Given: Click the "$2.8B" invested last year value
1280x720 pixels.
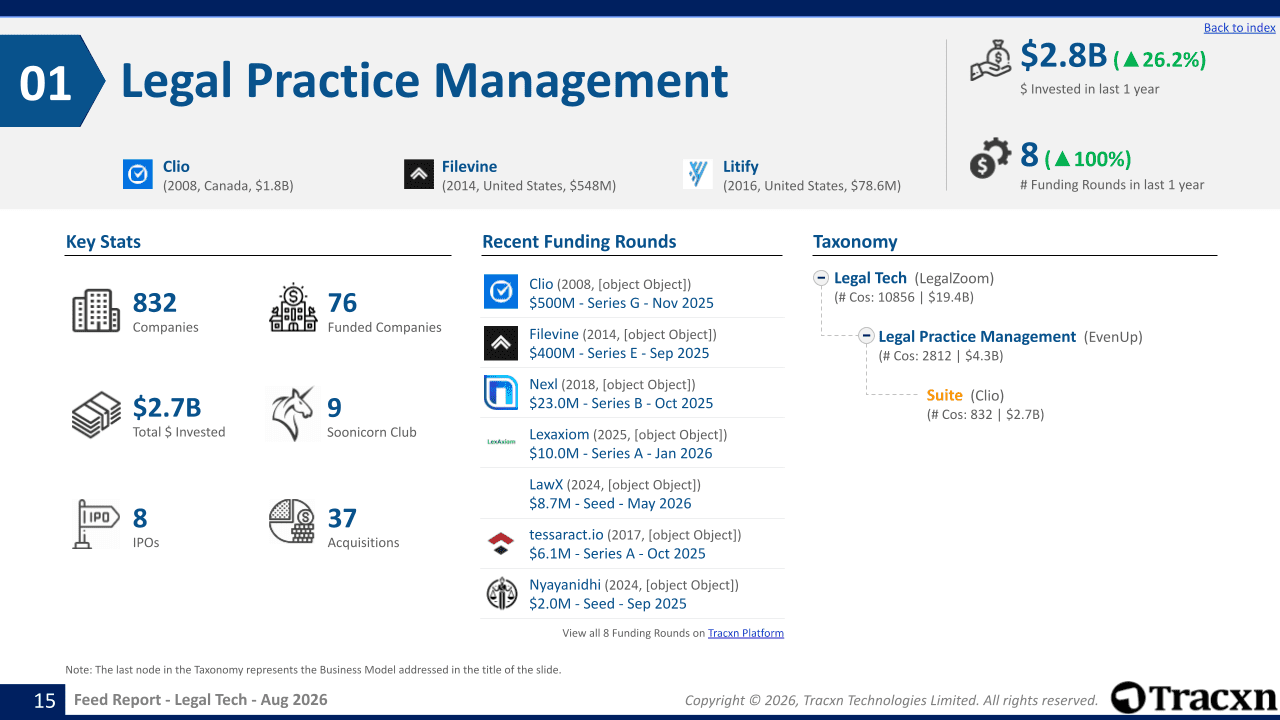Looking at the screenshot, I should pos(1064,56).
